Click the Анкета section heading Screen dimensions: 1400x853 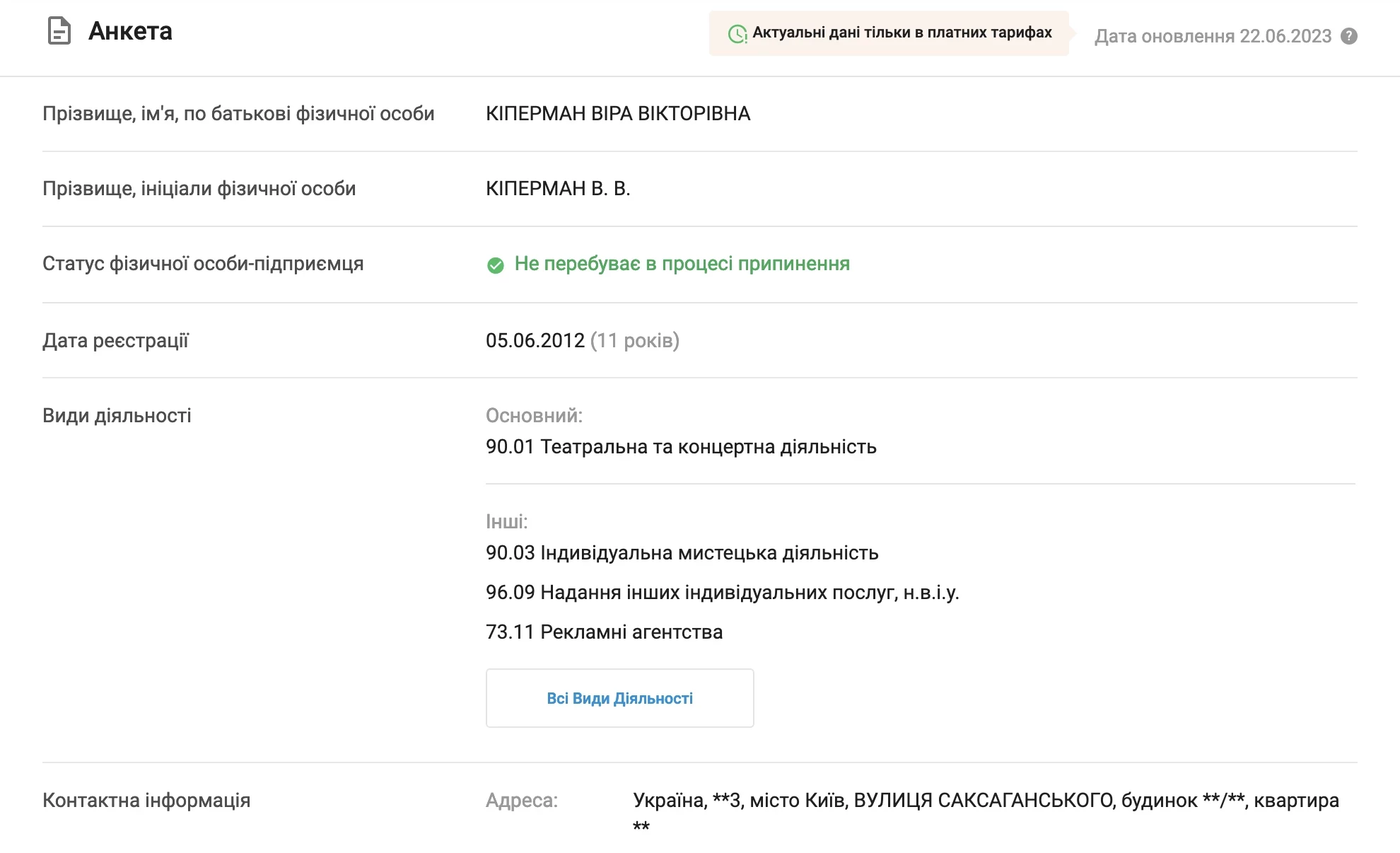click(x=130, y=31)
